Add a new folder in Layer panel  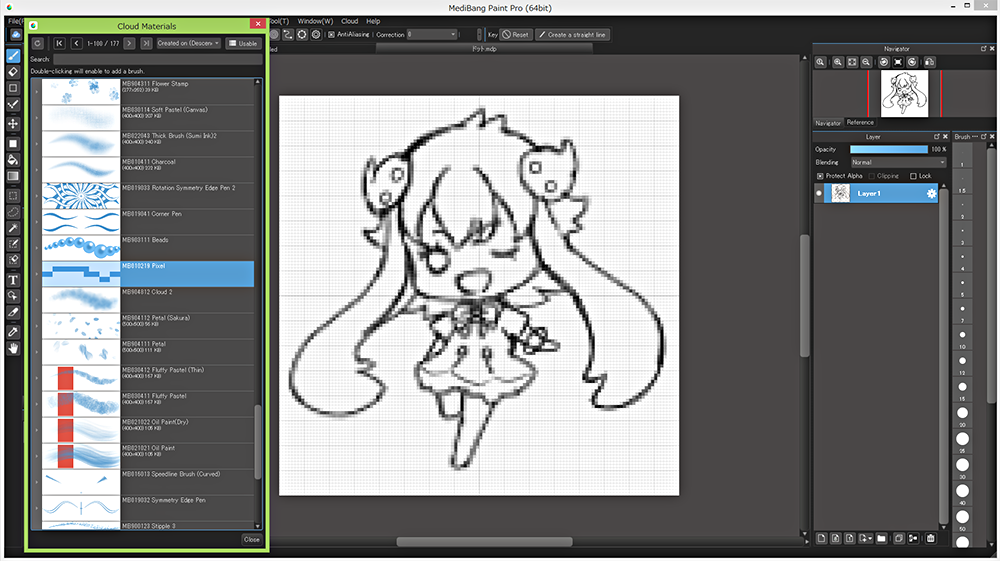[881, 539]
